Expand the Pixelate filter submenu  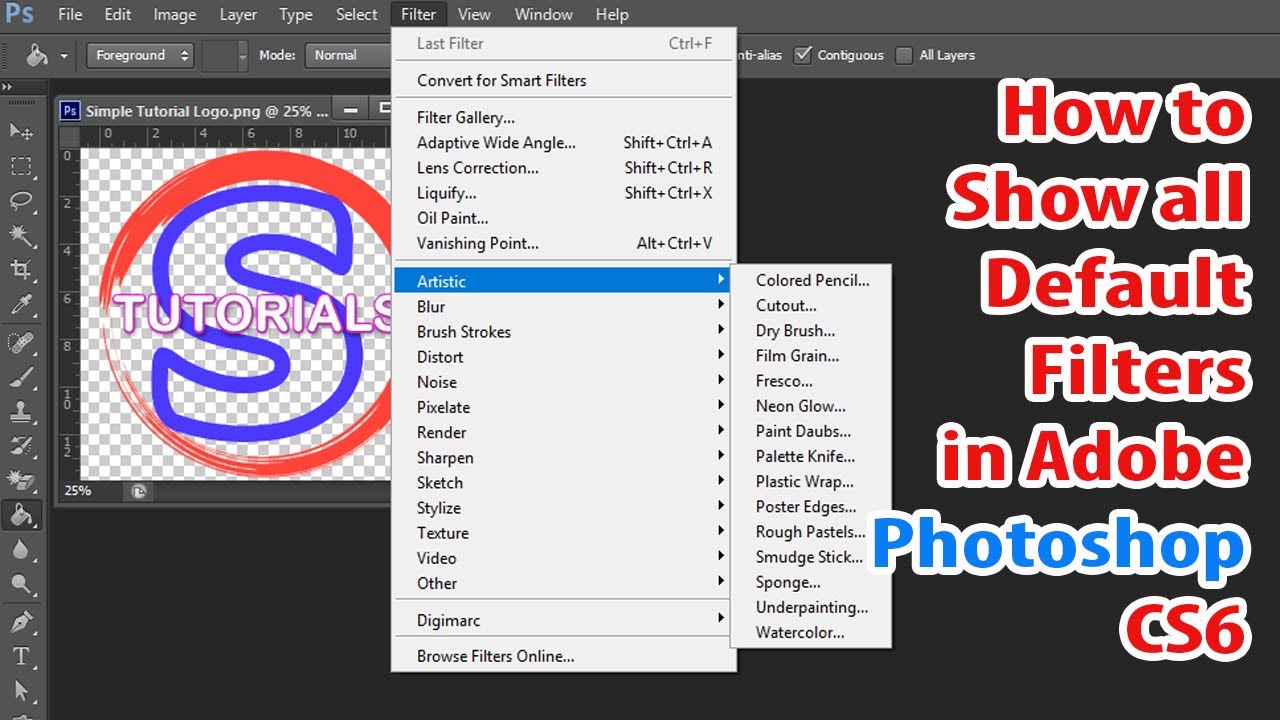564,407
